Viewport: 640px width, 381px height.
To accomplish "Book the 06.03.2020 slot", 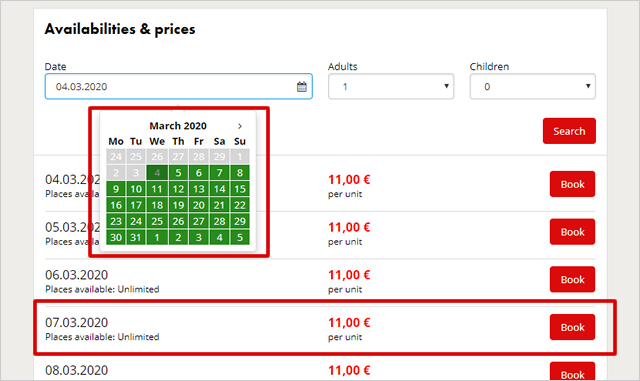I will 572,280.
